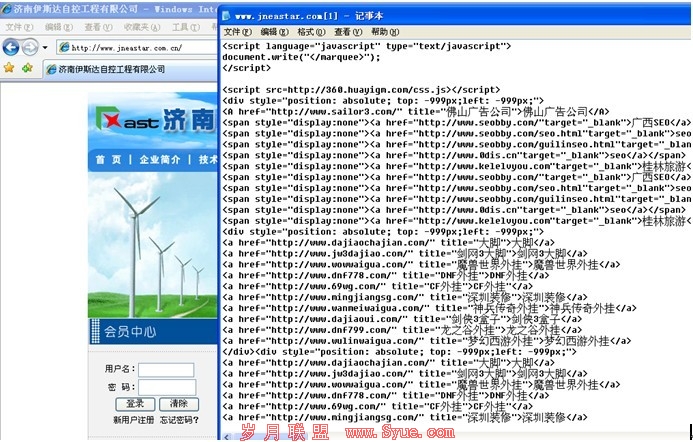Open the Notepad 帮助(H) menu
The width and height of the screenshot is (693, 442).
[x=385, y=32]
